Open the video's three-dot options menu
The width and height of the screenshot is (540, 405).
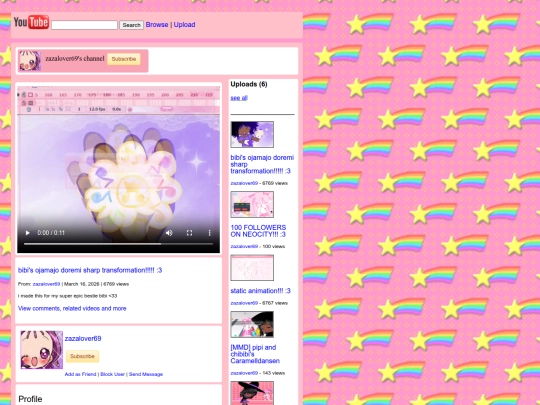point(209,233)
